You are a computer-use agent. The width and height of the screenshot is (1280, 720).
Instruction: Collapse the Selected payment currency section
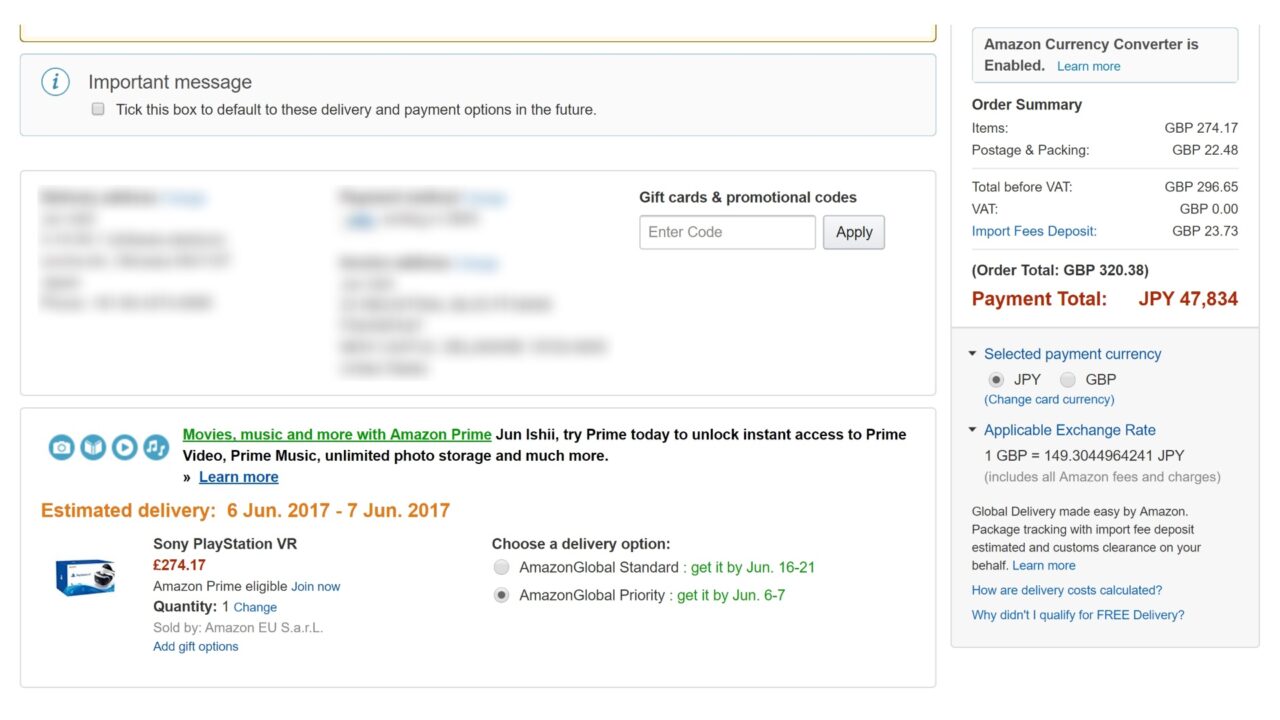(x=972, y=354)
